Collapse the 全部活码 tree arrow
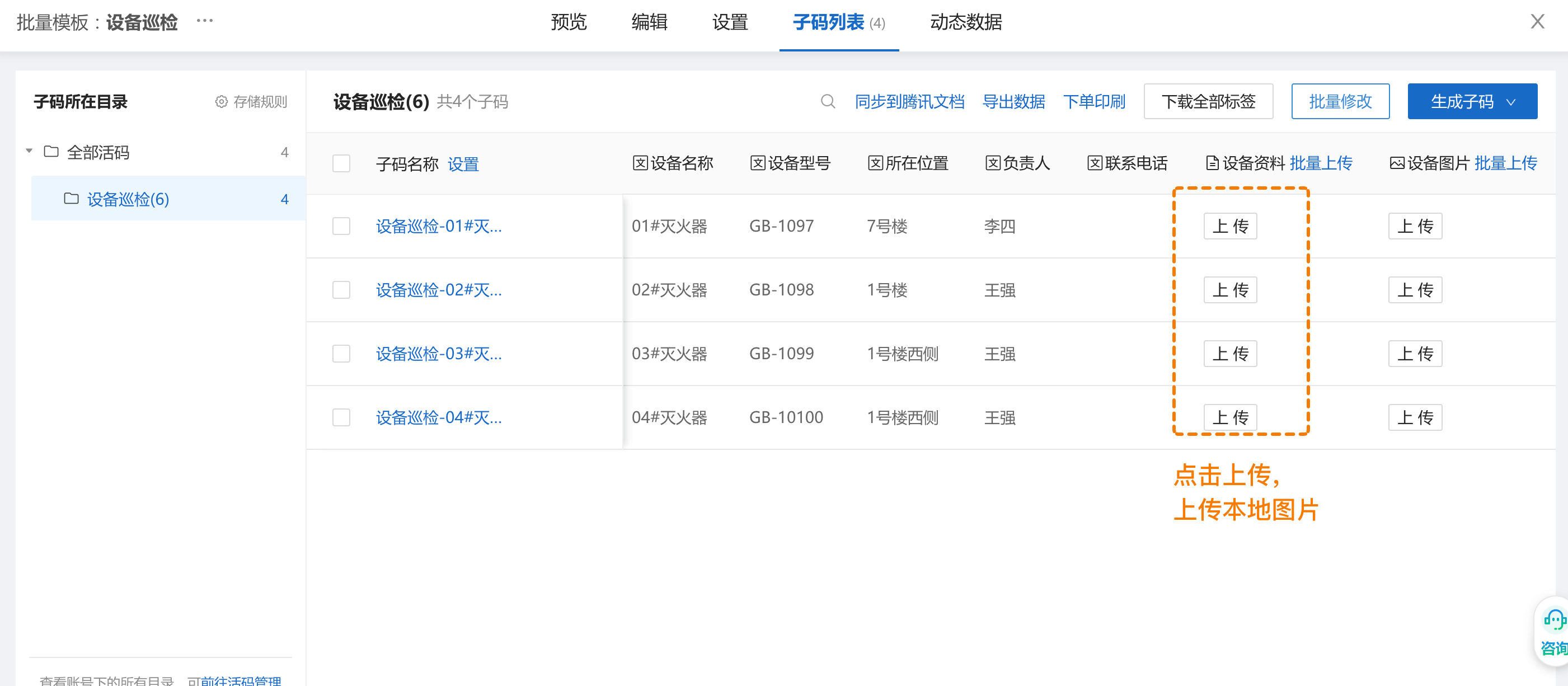 (x=29, y=151)
